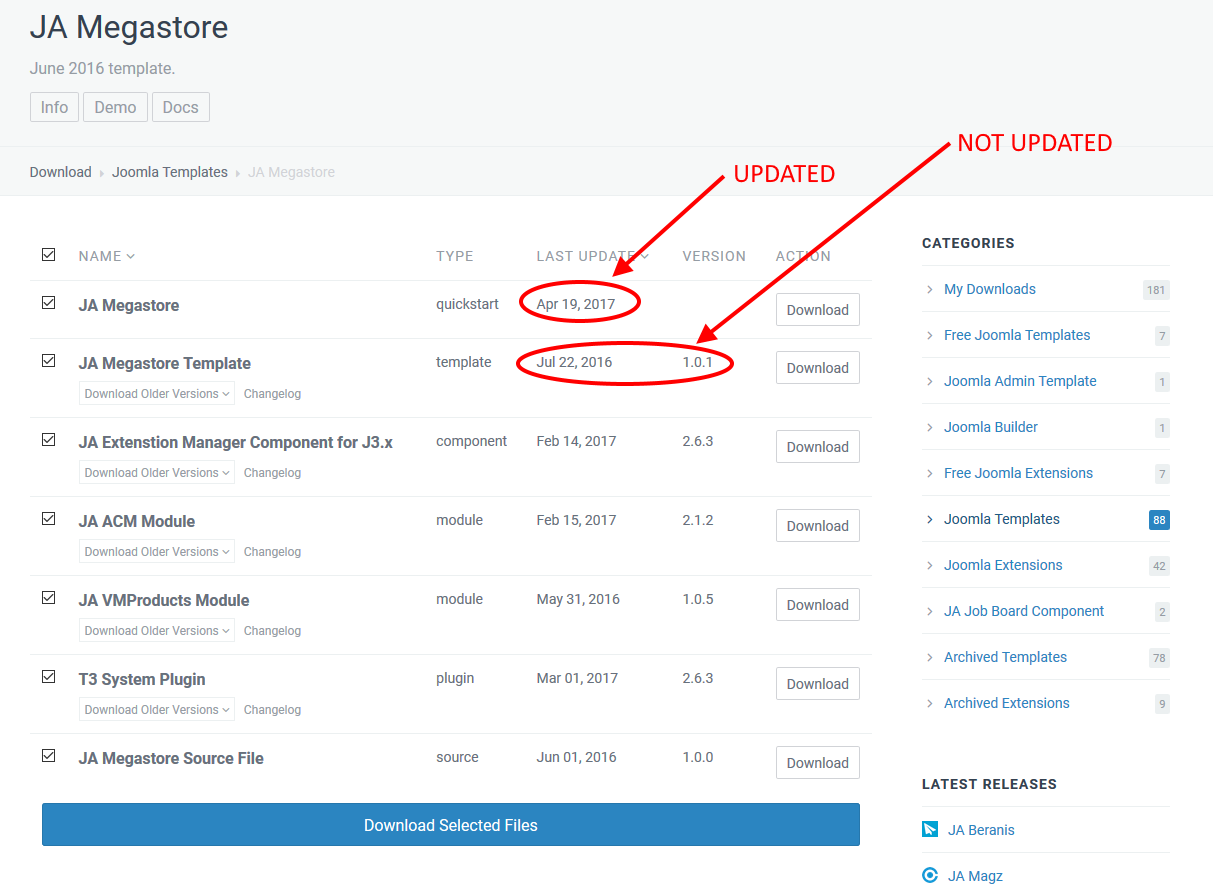This screenshot has height=885, width=1213.
Task: Click the JA Beranis release icon
Action: coord(930,829)
